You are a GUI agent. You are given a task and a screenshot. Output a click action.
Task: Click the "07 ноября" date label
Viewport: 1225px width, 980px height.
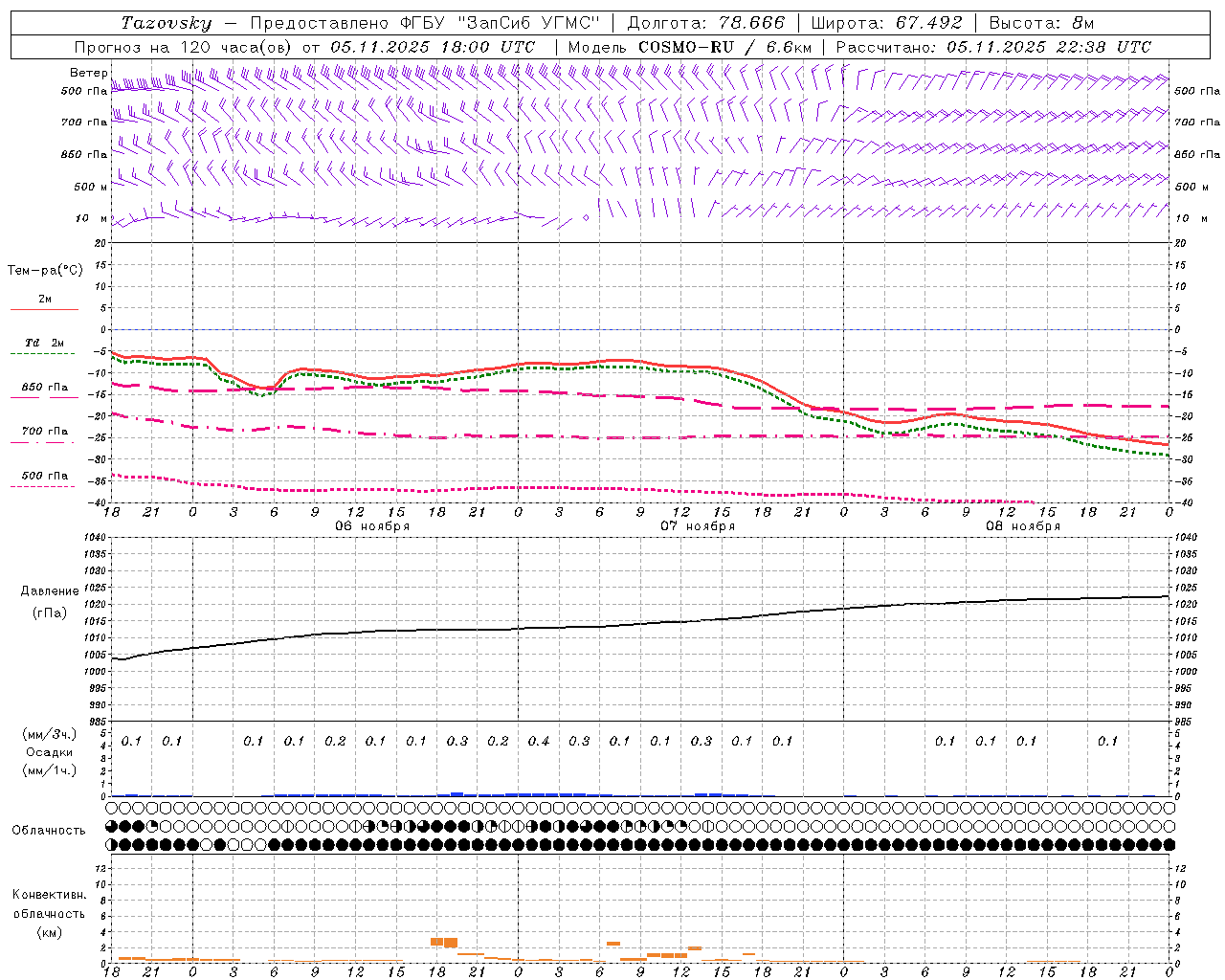[698, 526]
